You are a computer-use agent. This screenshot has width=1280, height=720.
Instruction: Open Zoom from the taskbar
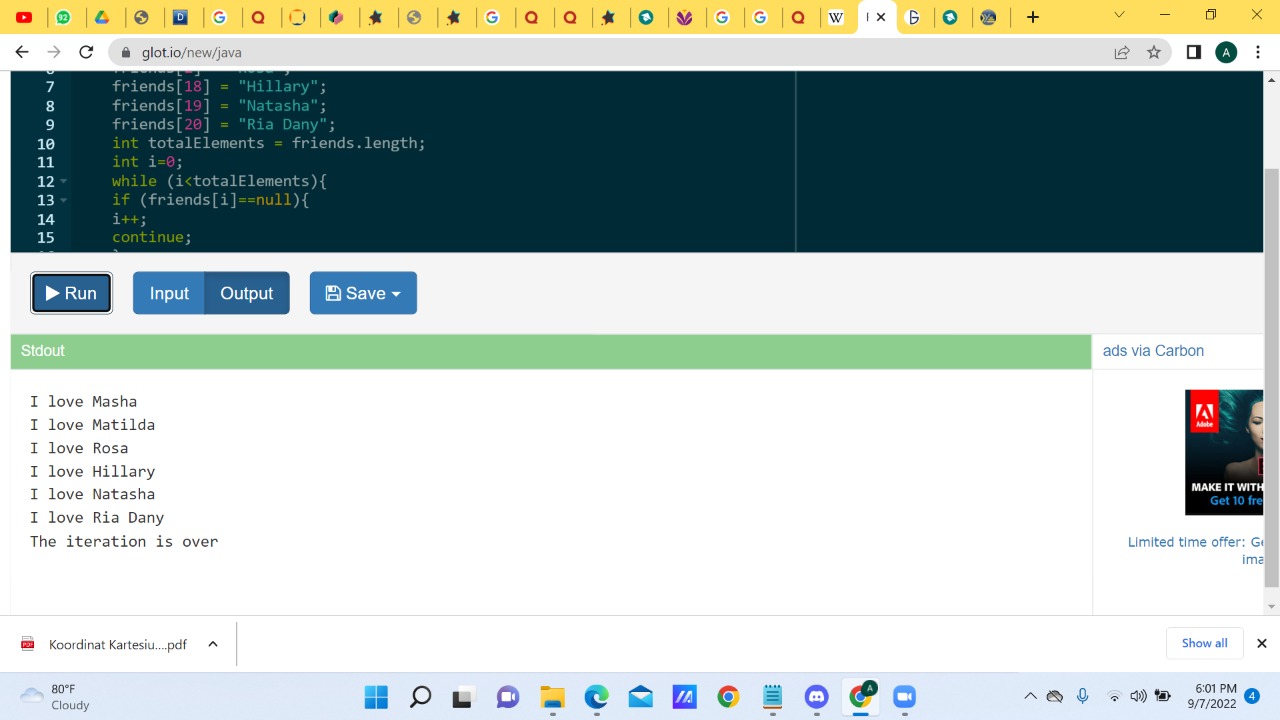[905, 697]
